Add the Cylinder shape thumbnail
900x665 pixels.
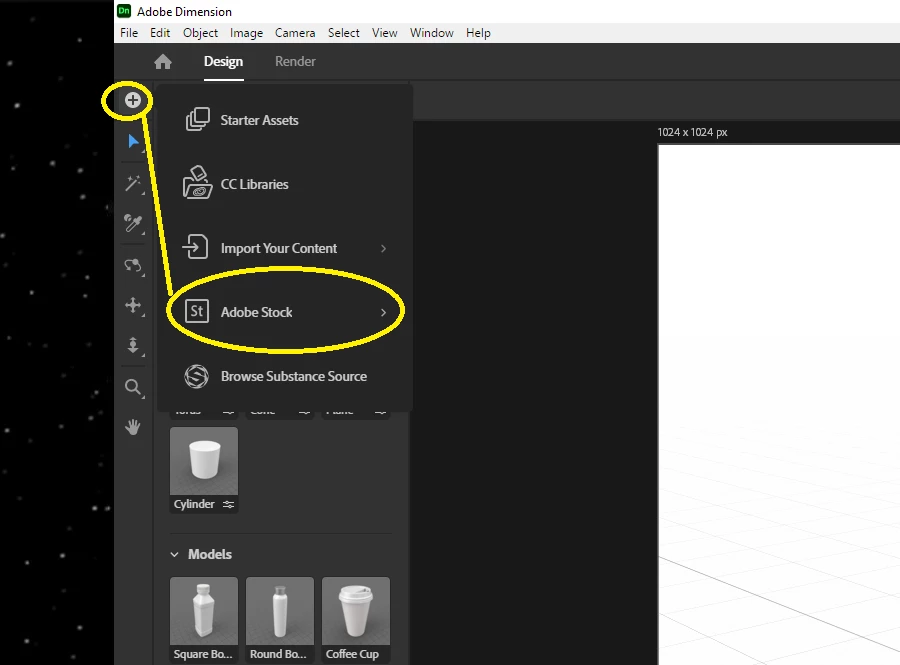click(x=204, y=461)
